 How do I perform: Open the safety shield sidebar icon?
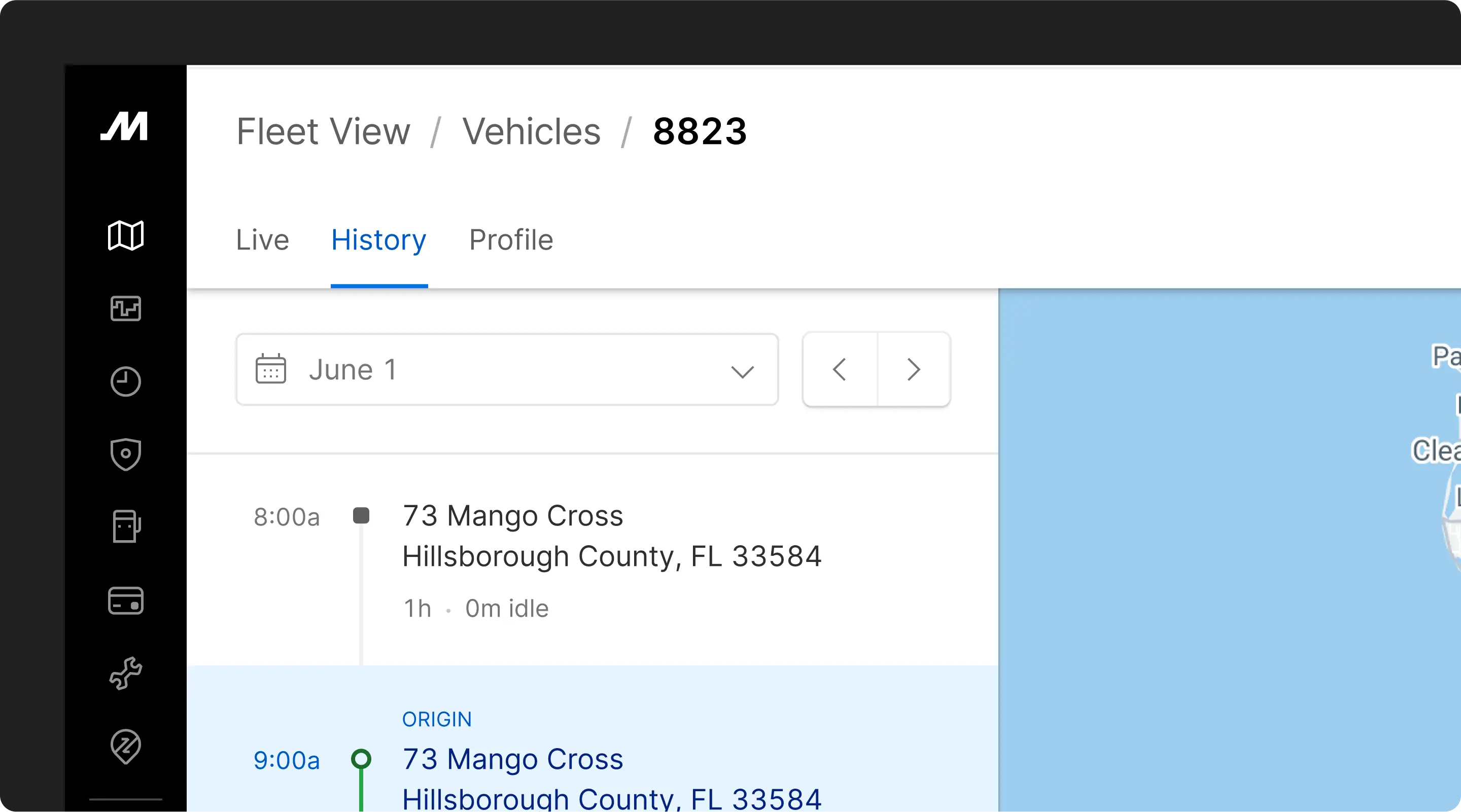click(125, 454)
